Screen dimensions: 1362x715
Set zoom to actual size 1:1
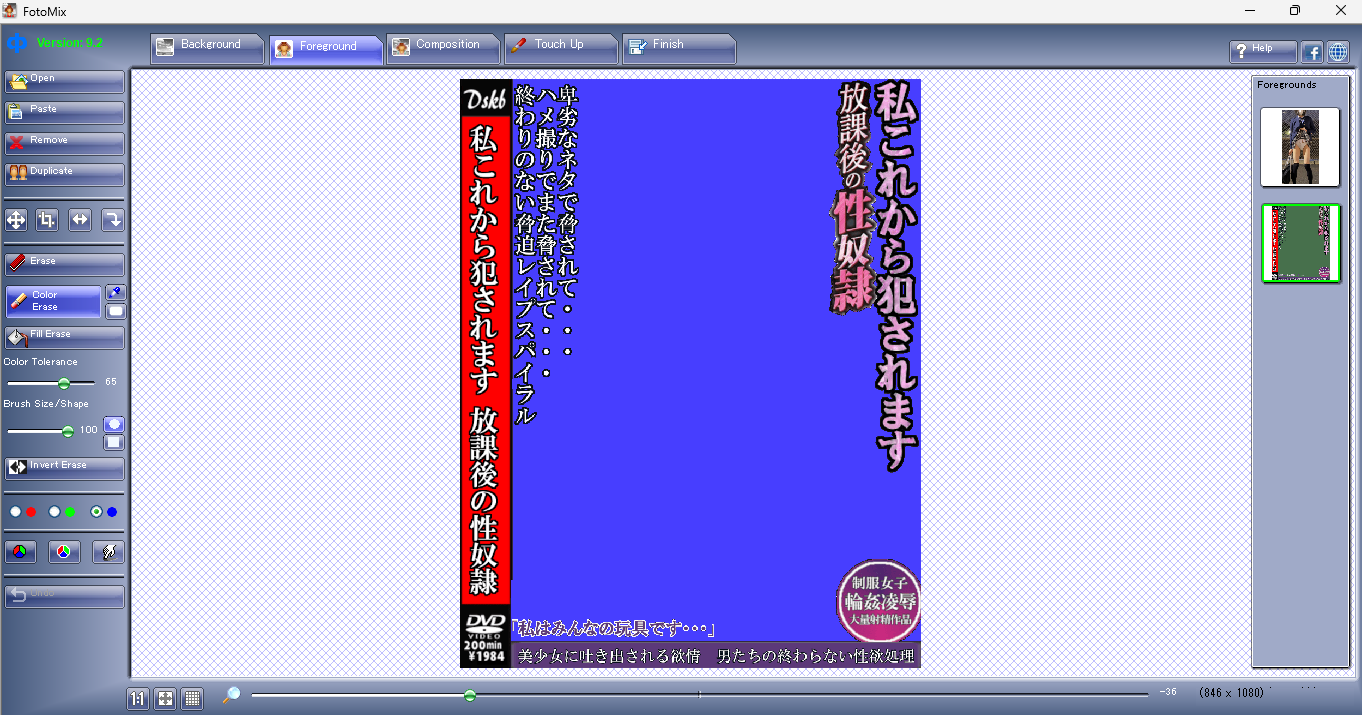click(x=138, y=698)
